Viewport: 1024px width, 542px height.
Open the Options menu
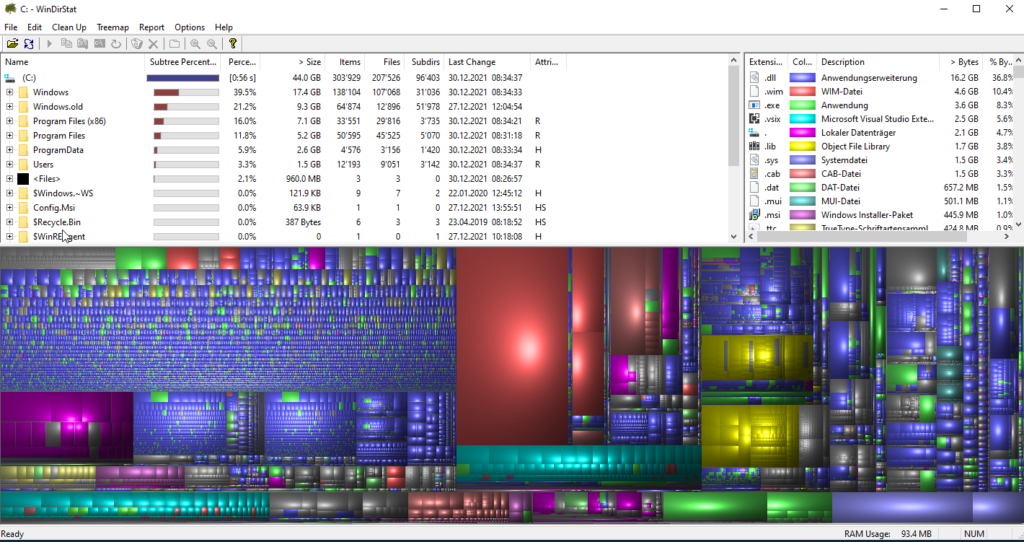189,27
